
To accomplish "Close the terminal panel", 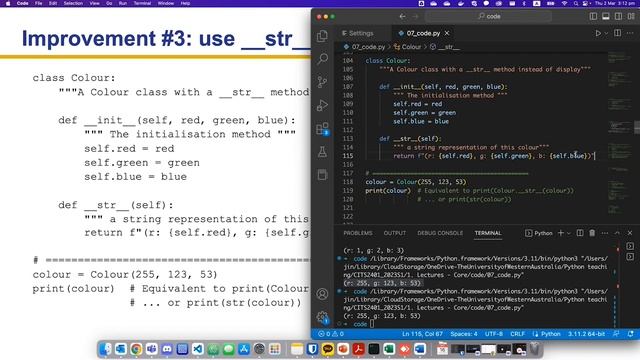I will tap(630, 233).
